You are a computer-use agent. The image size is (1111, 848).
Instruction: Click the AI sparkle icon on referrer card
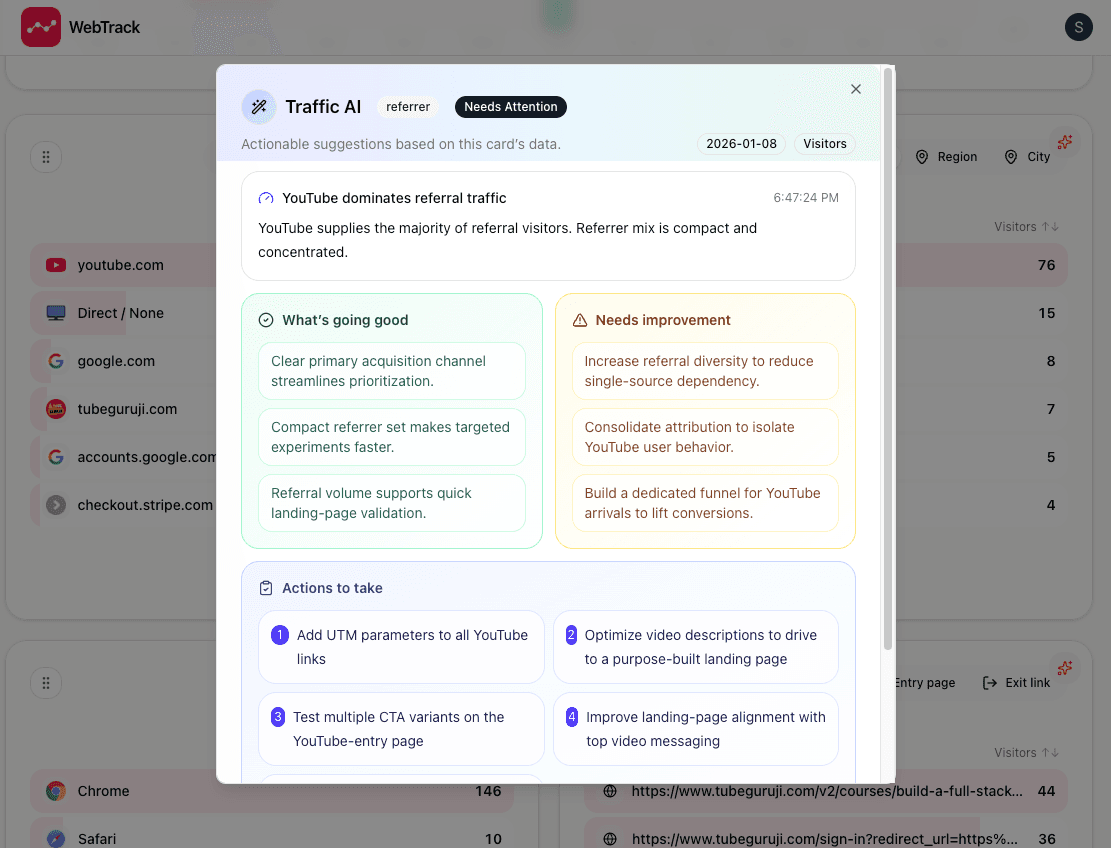pyautogui.click(x=1065, y=142)
